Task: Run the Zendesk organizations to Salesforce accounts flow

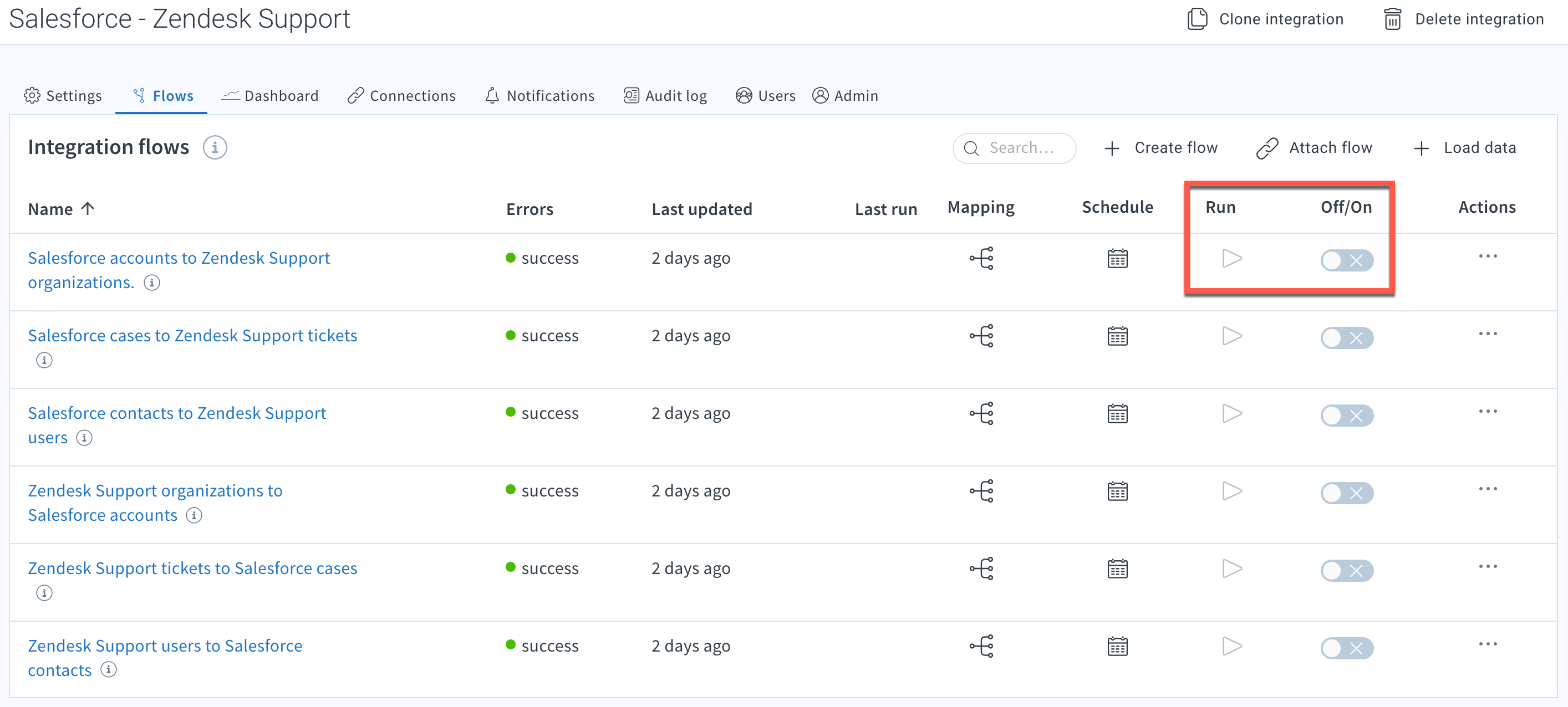Action: pos(1232,490)
